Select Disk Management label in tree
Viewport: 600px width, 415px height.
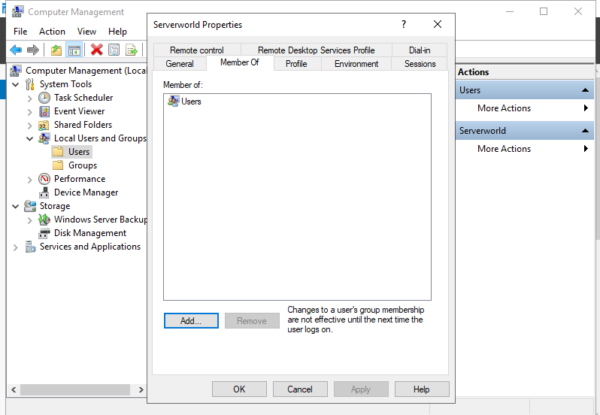(x=90, y=233)
